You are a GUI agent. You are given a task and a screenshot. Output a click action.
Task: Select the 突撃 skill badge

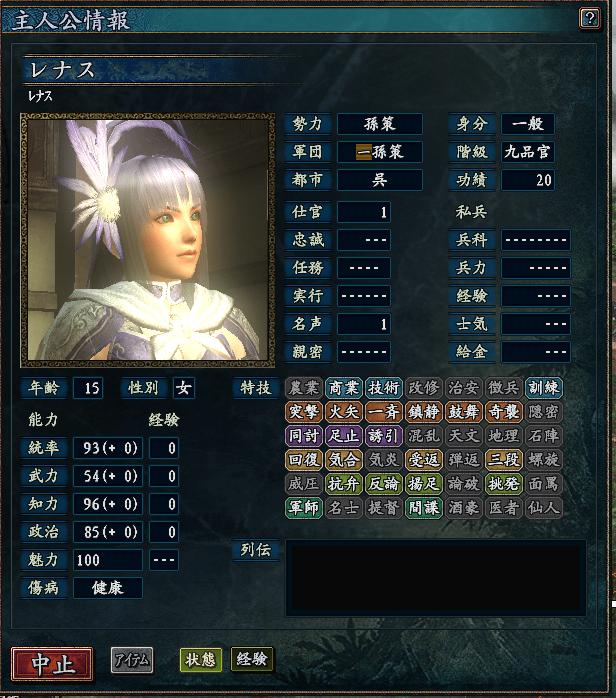click(x=304, y=412)
